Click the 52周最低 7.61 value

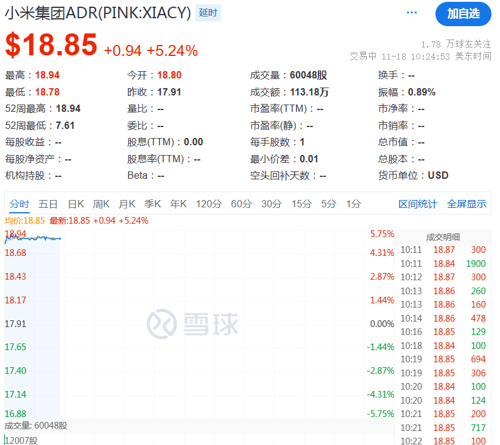65,126
